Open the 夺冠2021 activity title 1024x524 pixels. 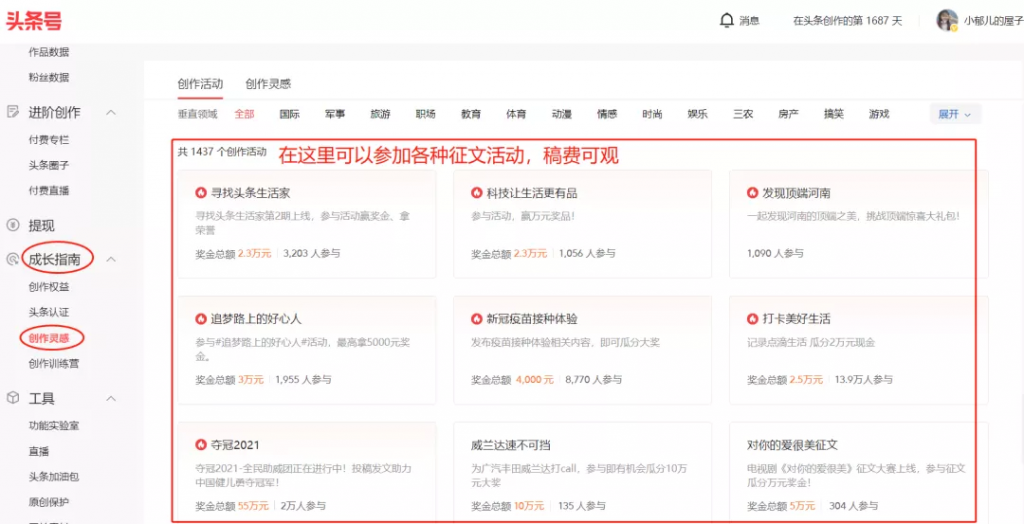tap(234, 446)
